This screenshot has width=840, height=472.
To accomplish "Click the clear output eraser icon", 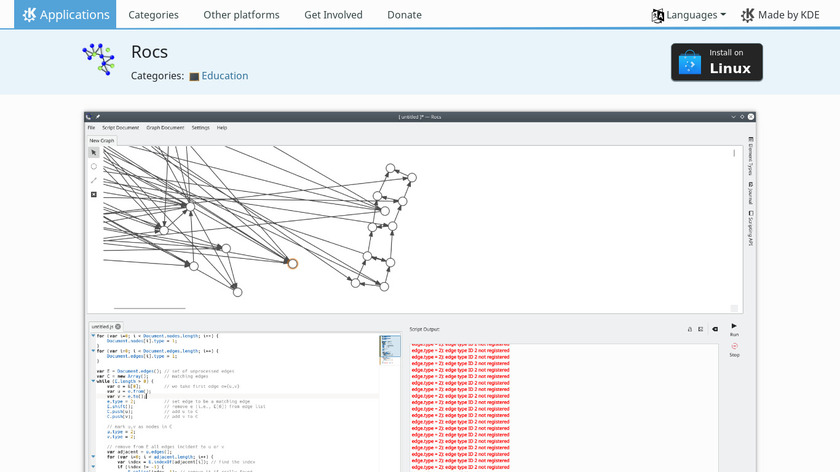I will click(x=715, y=329).
